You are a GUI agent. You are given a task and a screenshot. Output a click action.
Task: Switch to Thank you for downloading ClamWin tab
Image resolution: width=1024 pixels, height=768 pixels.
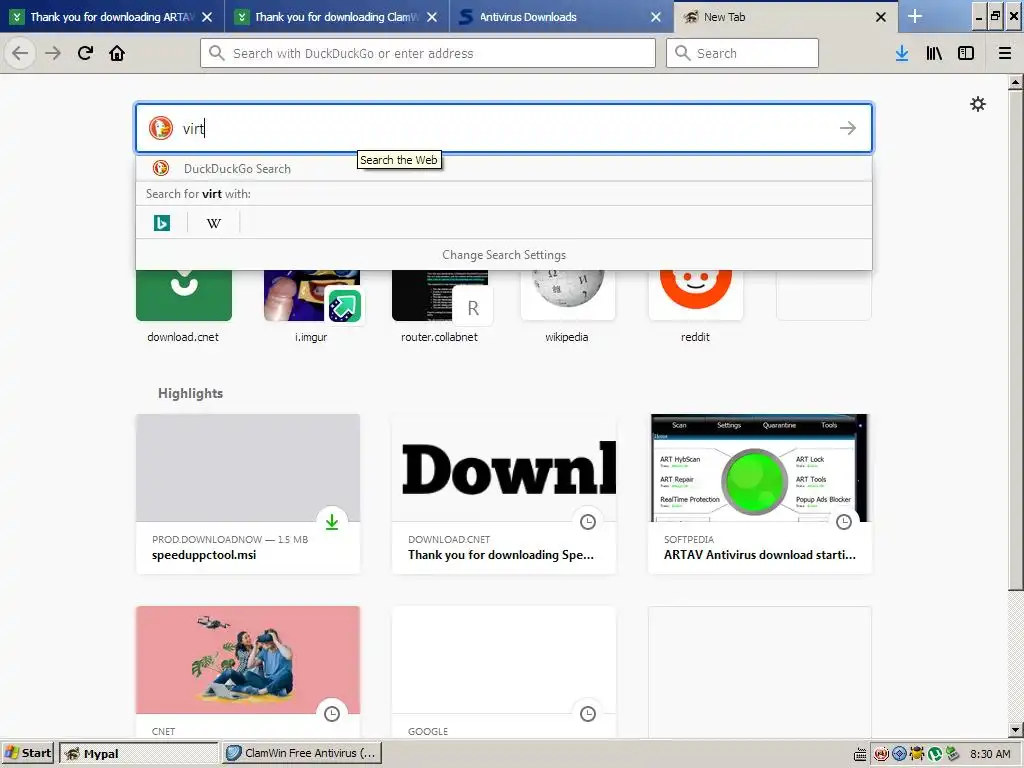coord(337,16)
